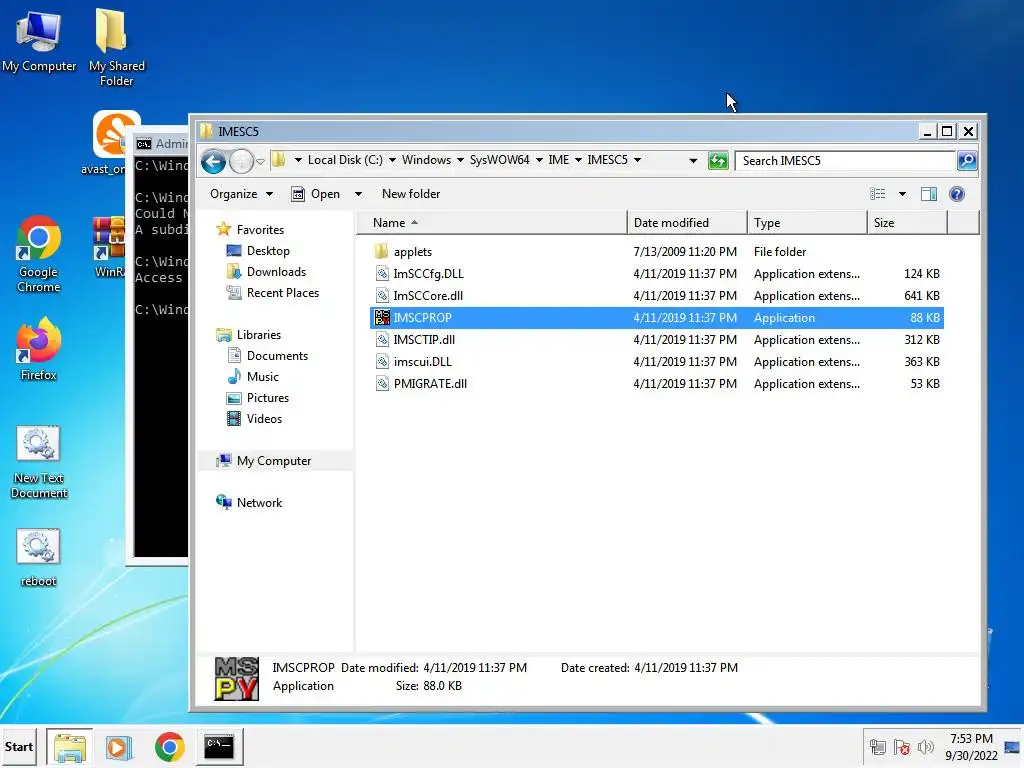Expand the Open button dropdown arrow
Viewport: 1024px width, 768px height.
[x=358, y=194]
